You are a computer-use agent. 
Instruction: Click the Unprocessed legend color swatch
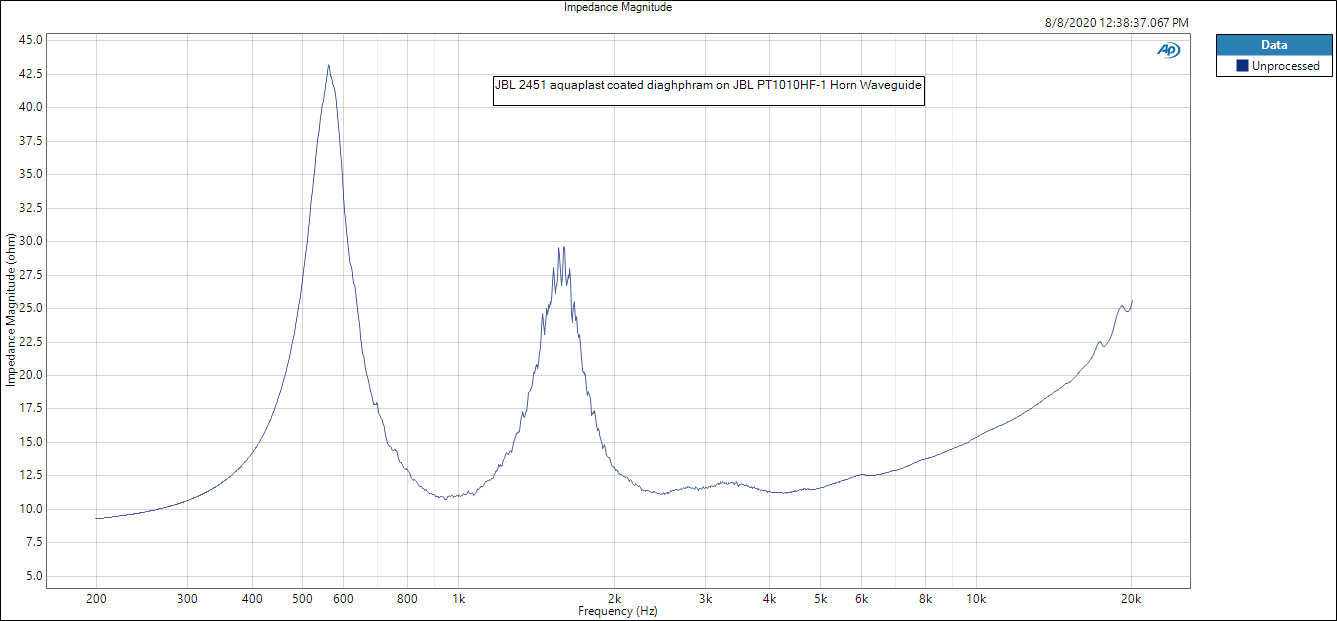tap(1242, 66)
